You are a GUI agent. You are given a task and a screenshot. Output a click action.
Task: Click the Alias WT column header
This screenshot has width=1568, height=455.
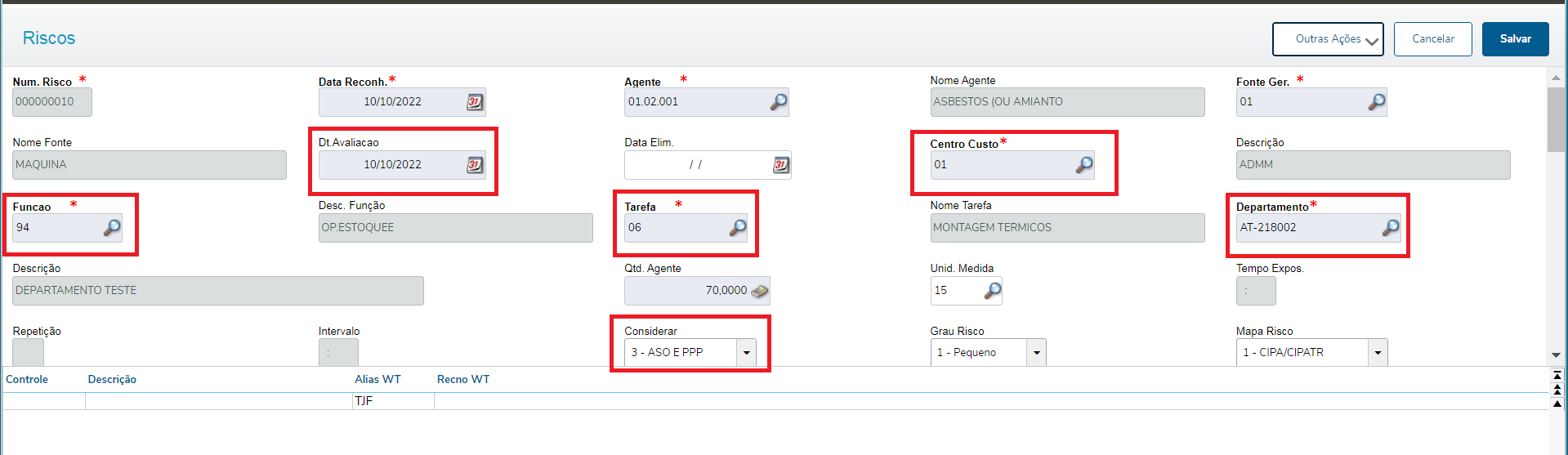click(377, 380)
